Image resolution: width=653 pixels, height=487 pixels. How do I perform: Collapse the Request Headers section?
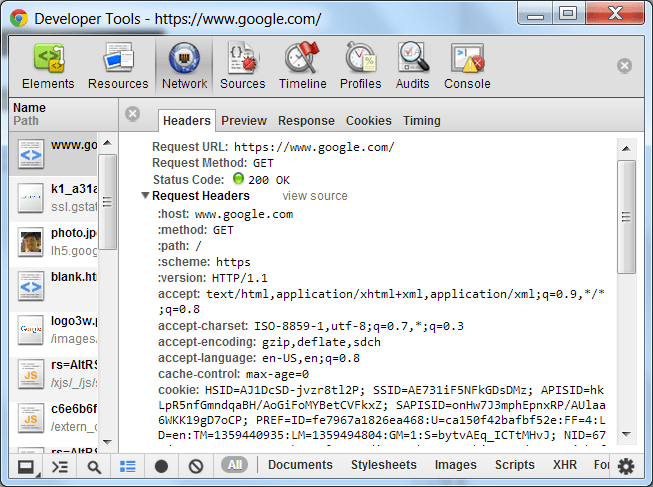[145, 195]
